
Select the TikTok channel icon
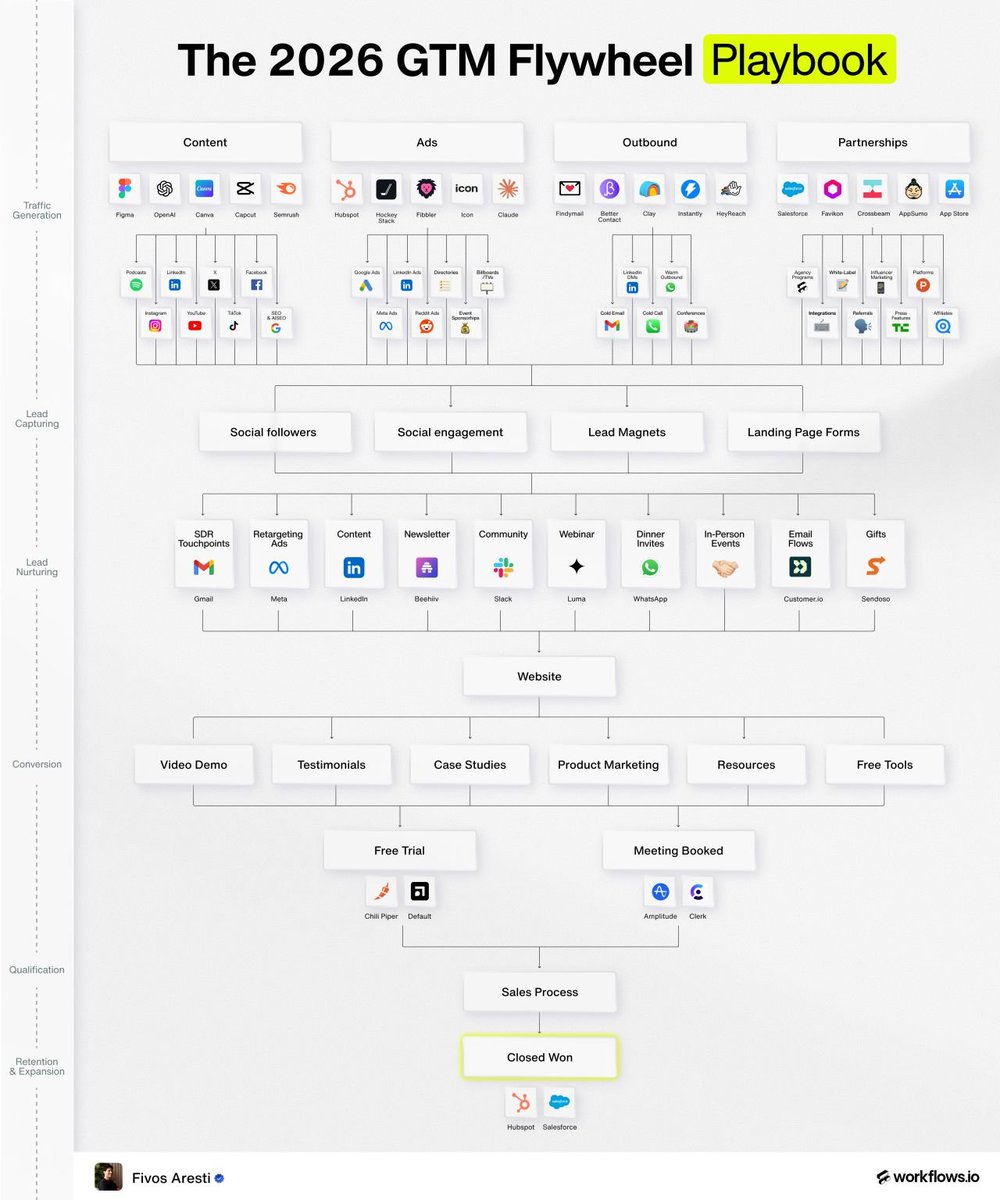[x=234, y=326]
